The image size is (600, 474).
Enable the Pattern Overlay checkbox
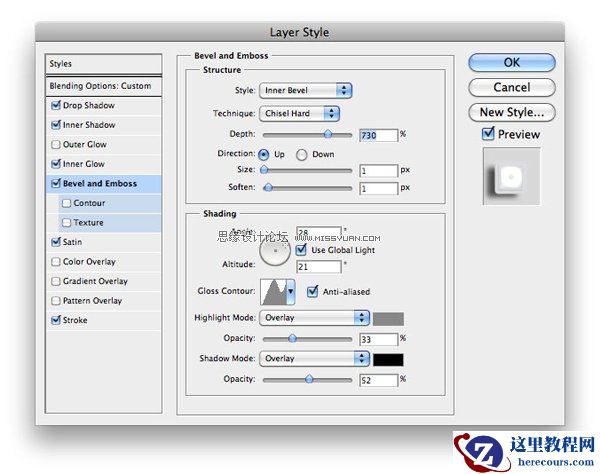click(x=56, y=301)
